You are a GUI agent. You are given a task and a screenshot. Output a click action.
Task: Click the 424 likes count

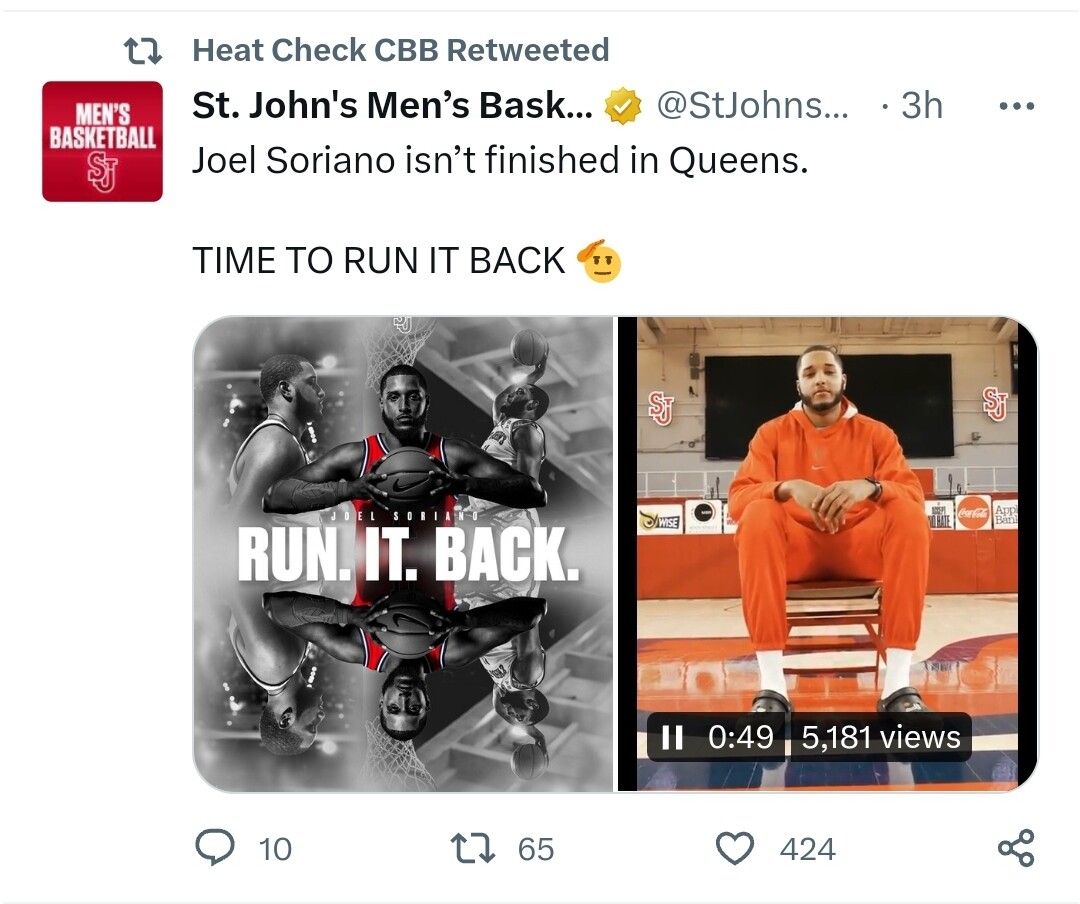coord(807,849)
